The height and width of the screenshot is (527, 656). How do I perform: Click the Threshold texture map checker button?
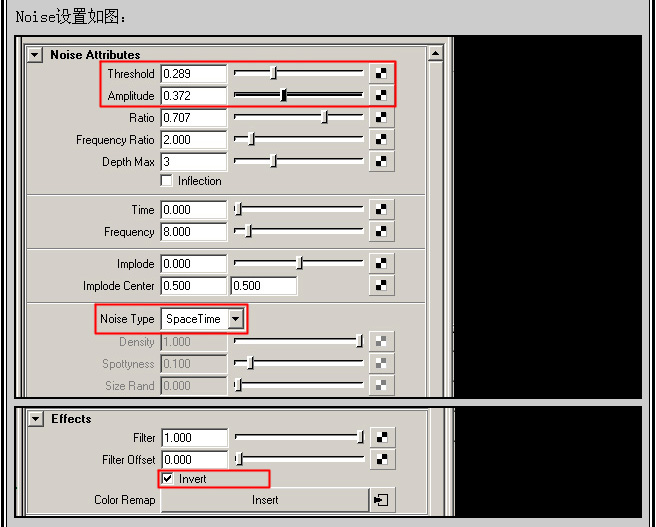[x=381, y=74]
